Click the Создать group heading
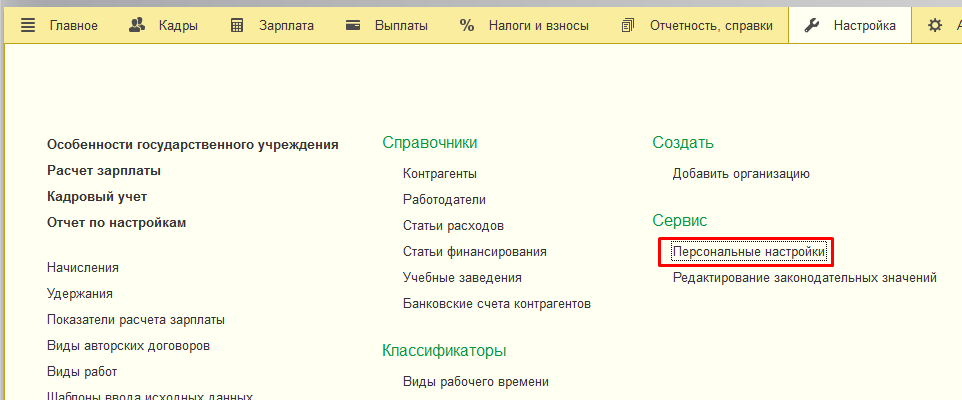The image size is (962, 400). click(683, 143)
